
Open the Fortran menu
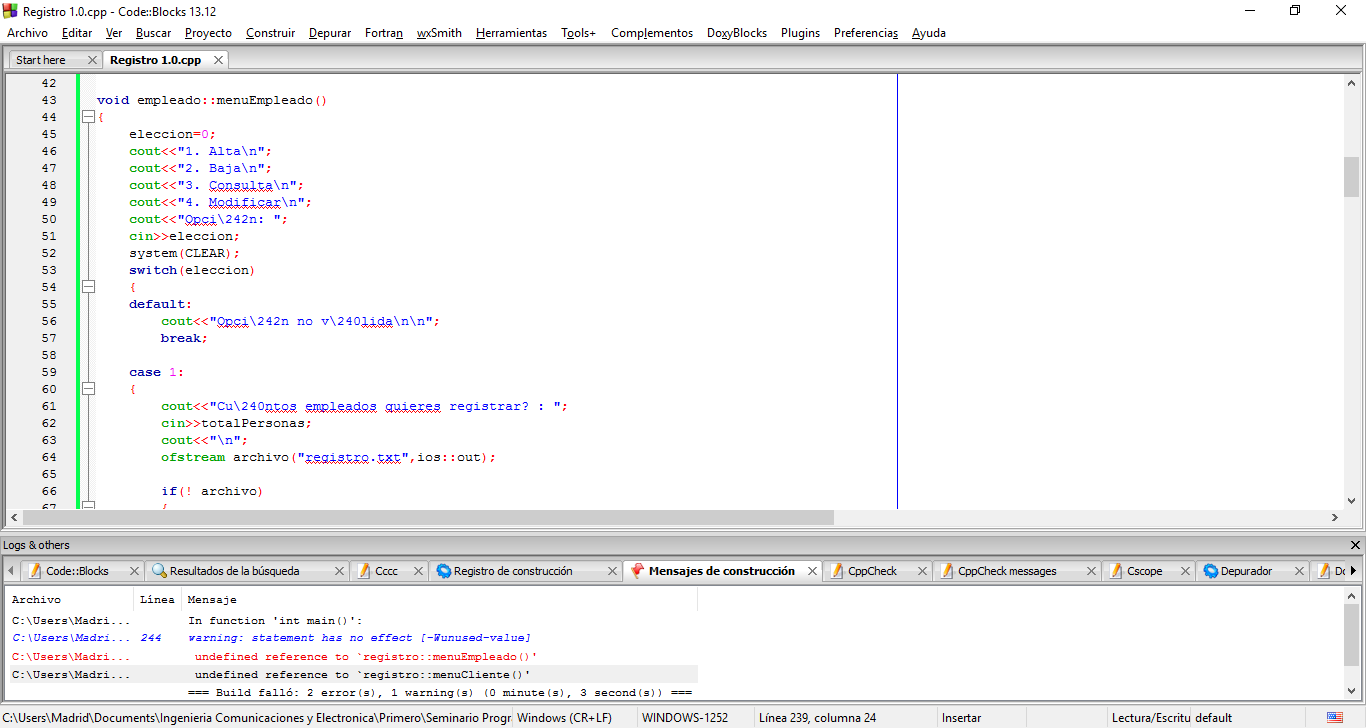[x=384, y=33]
